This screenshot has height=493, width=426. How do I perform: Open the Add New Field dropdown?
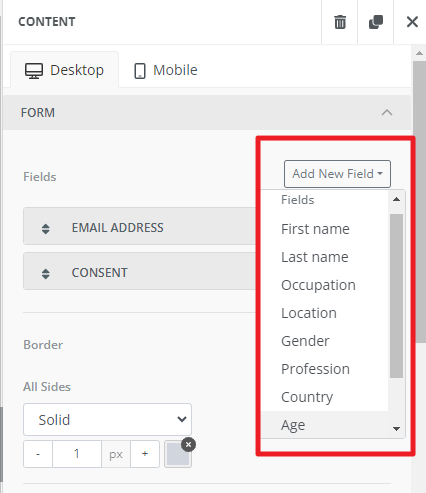(x=337, y=174)
